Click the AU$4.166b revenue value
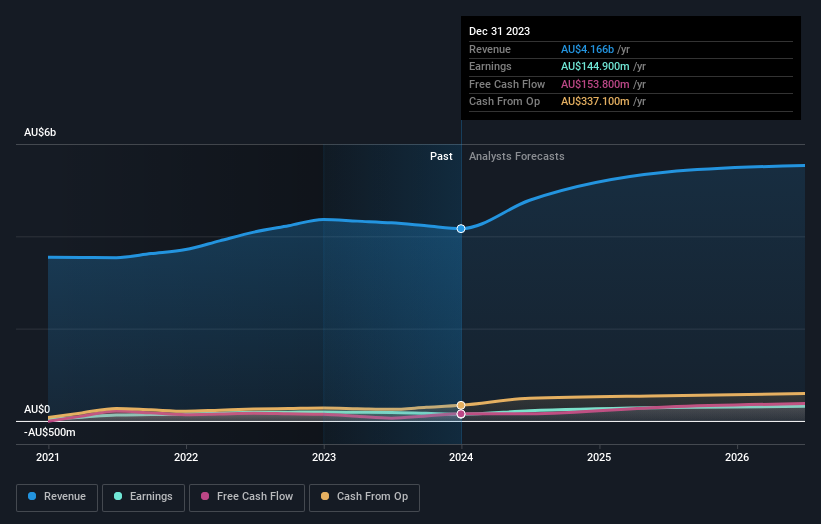The width and height of the screenshot is (821, 524). (x=587, y=49)
